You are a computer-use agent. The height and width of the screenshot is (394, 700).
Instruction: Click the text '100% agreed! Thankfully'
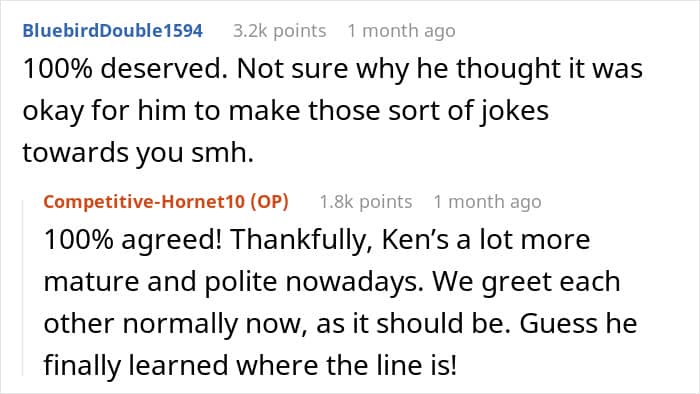click(208, 240)
